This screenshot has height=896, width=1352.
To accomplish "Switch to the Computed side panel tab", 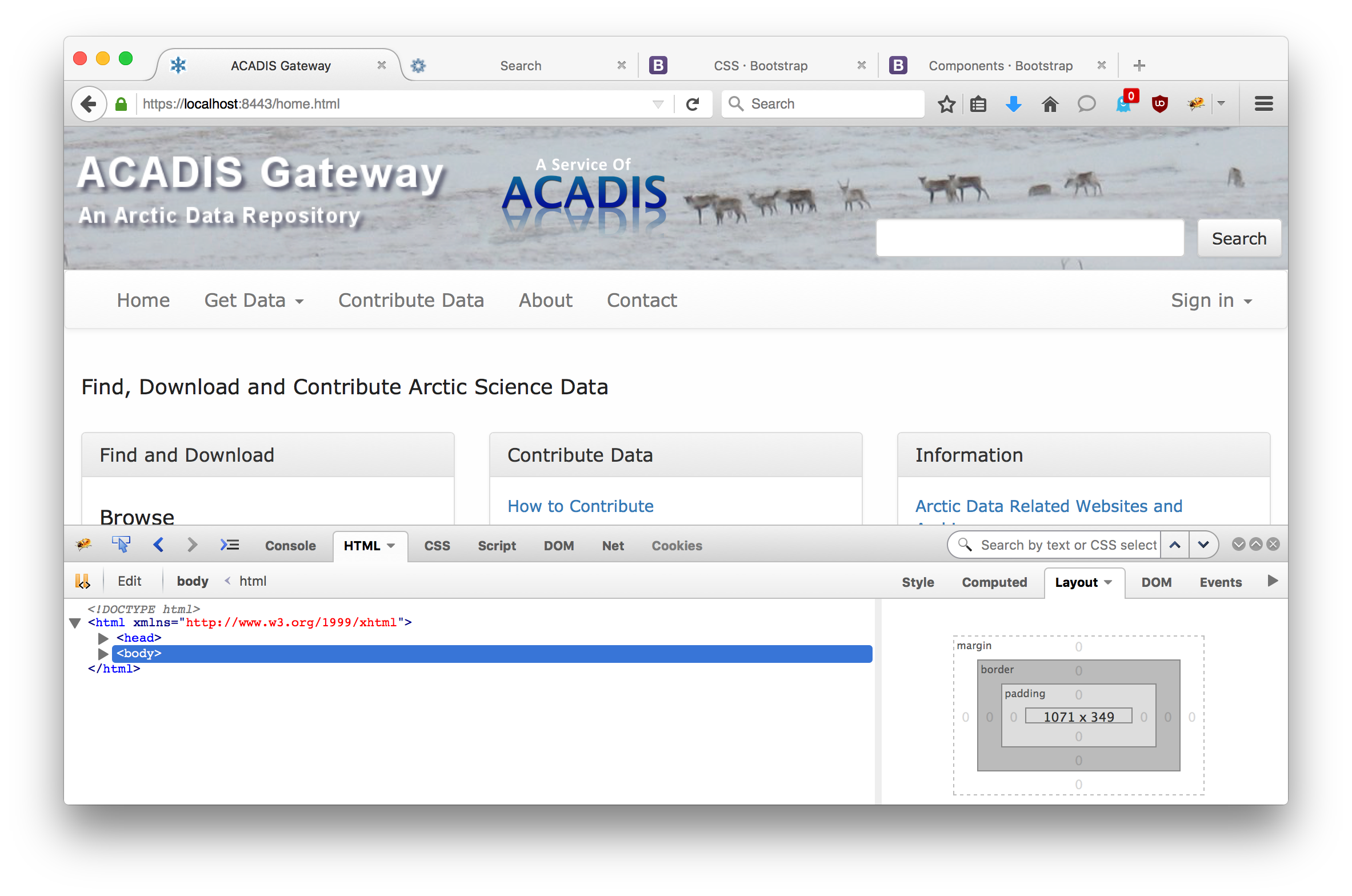I will pos(994,582).
